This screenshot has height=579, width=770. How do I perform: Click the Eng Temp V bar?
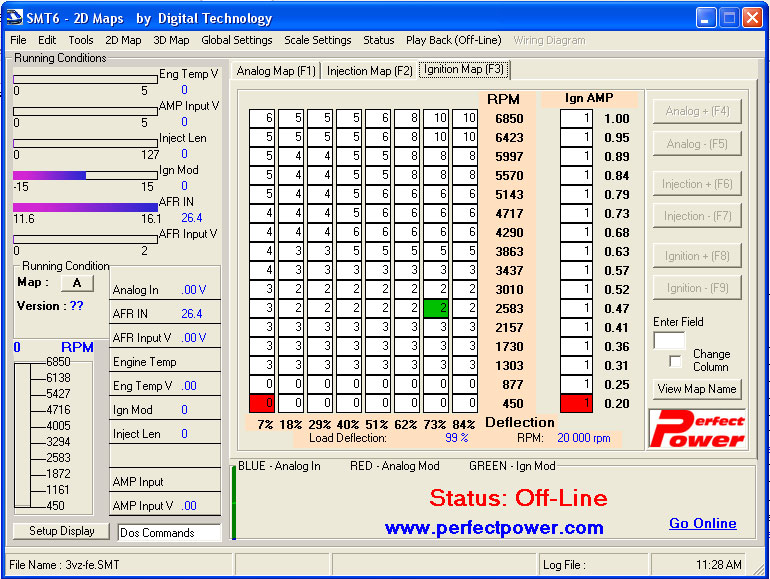click(85, 79)
